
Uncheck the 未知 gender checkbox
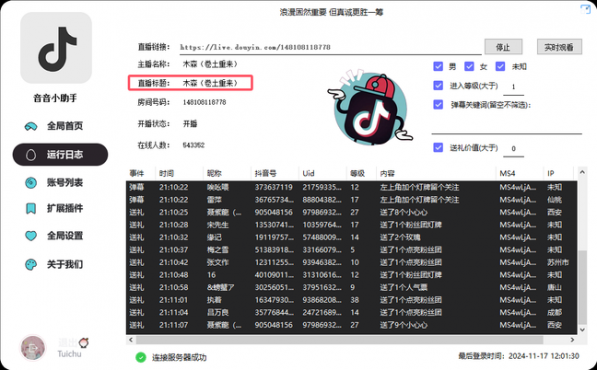coord(500,67)
